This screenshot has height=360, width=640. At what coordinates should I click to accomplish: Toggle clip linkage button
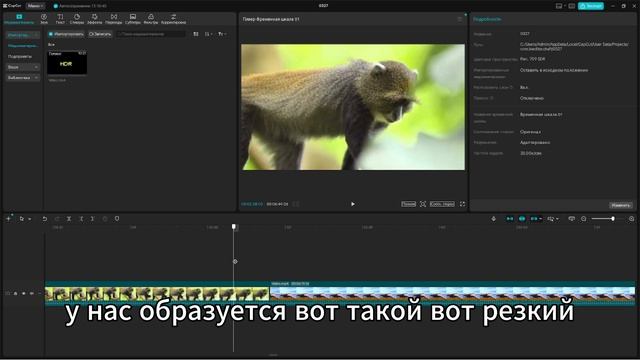(x=534, y=219)
